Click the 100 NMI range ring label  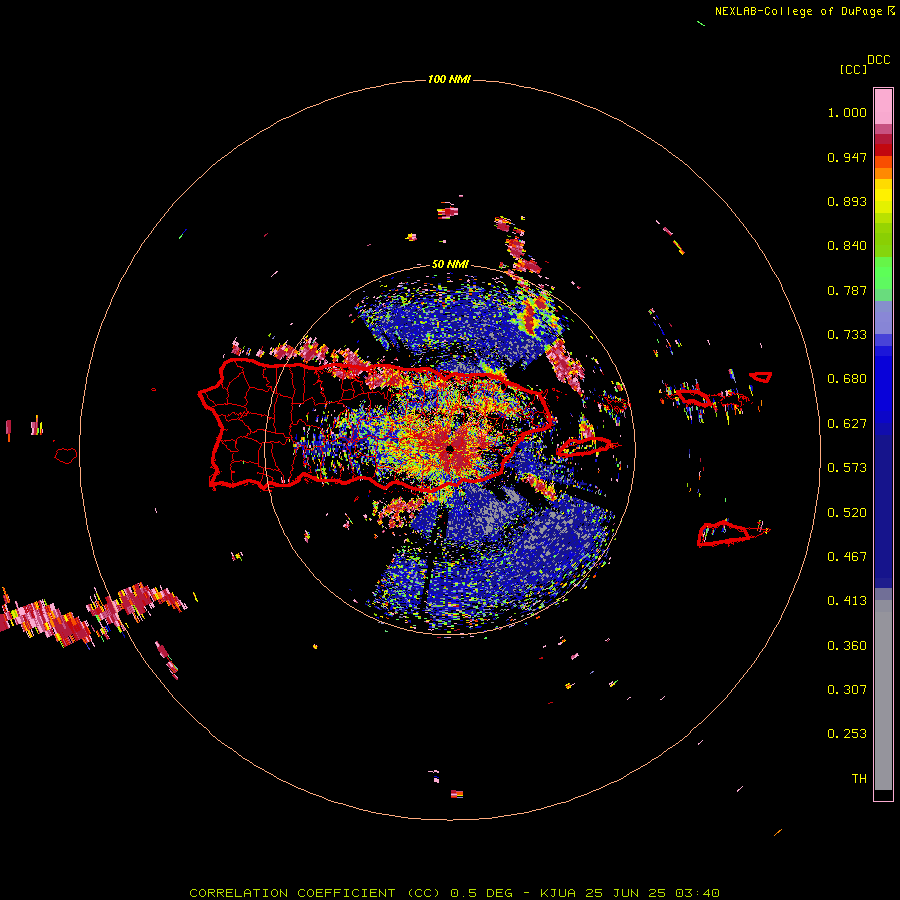pos(449,79)
